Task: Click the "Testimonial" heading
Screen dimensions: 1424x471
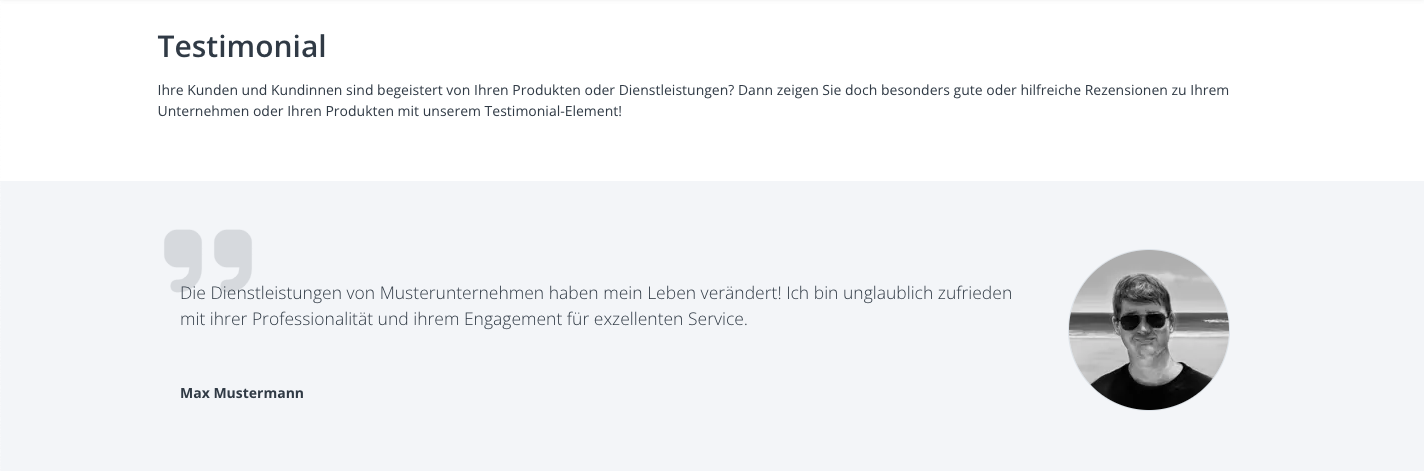Action: tap(242, 46)
